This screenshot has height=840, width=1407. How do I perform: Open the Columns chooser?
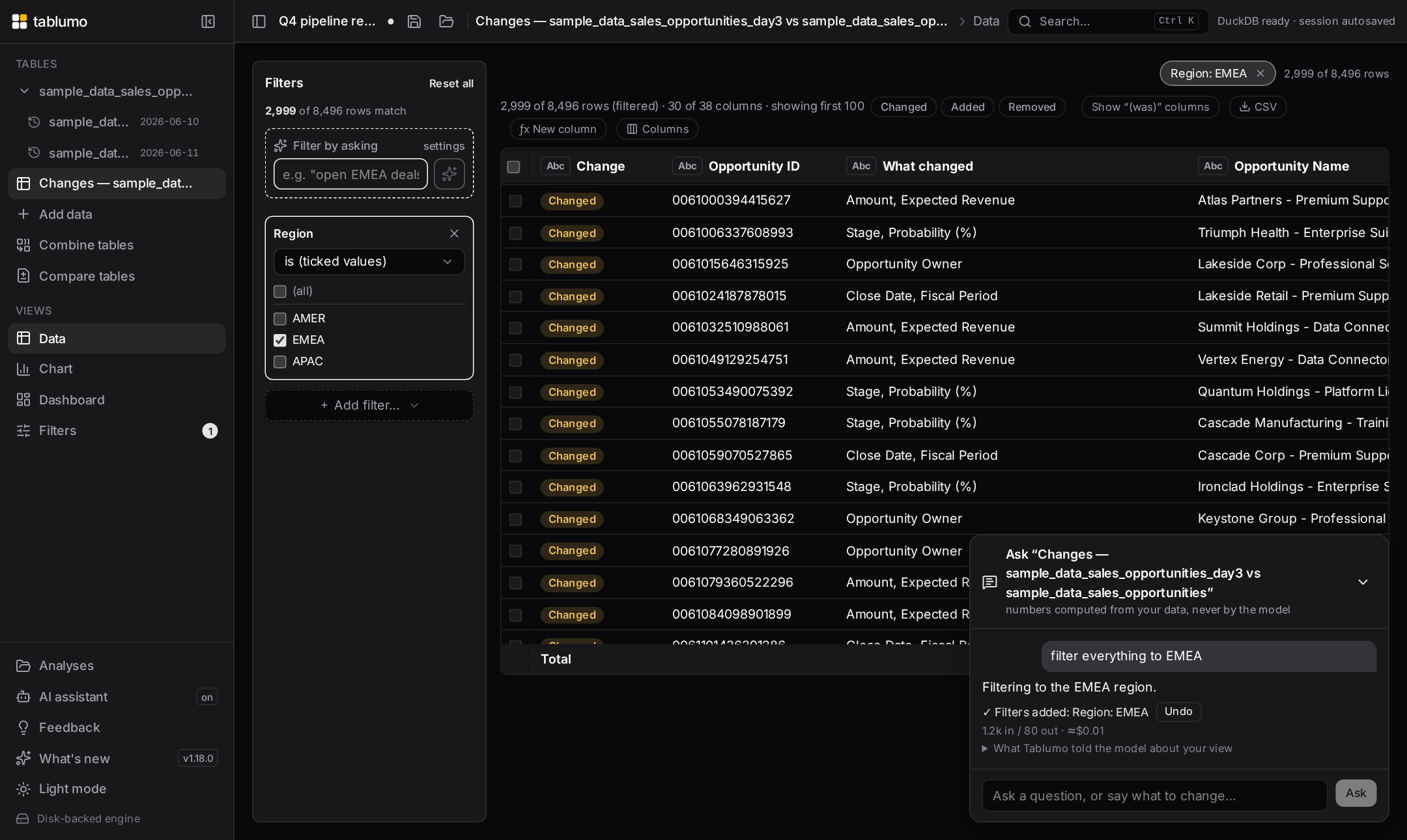click(657, 129)
